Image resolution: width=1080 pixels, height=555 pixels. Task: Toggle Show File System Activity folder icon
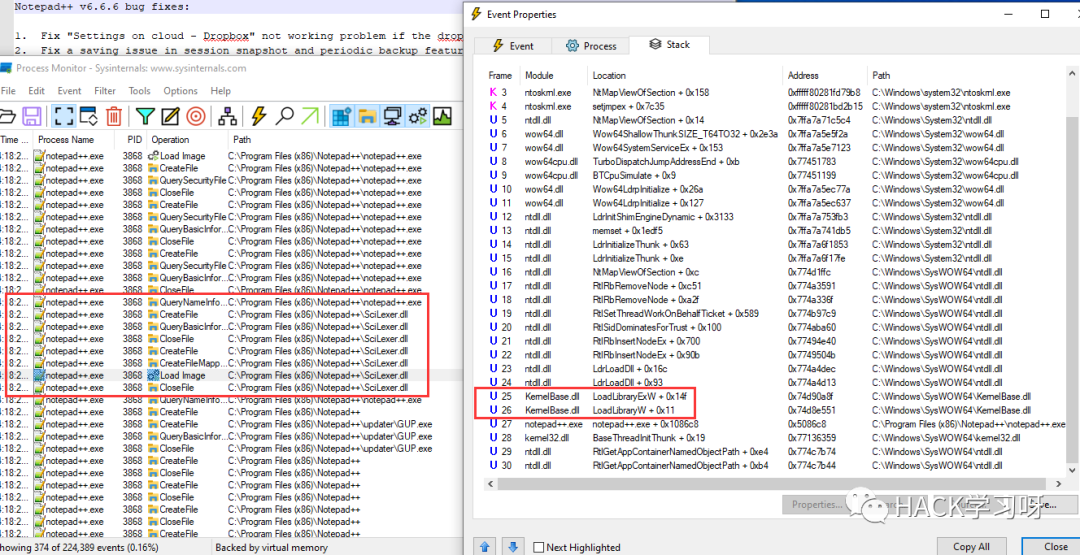pyautogui.click(x=366, y=116)
